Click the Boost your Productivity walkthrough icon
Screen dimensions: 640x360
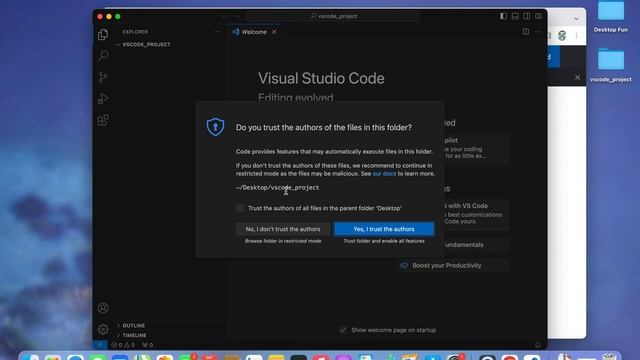tap(404, 265)
